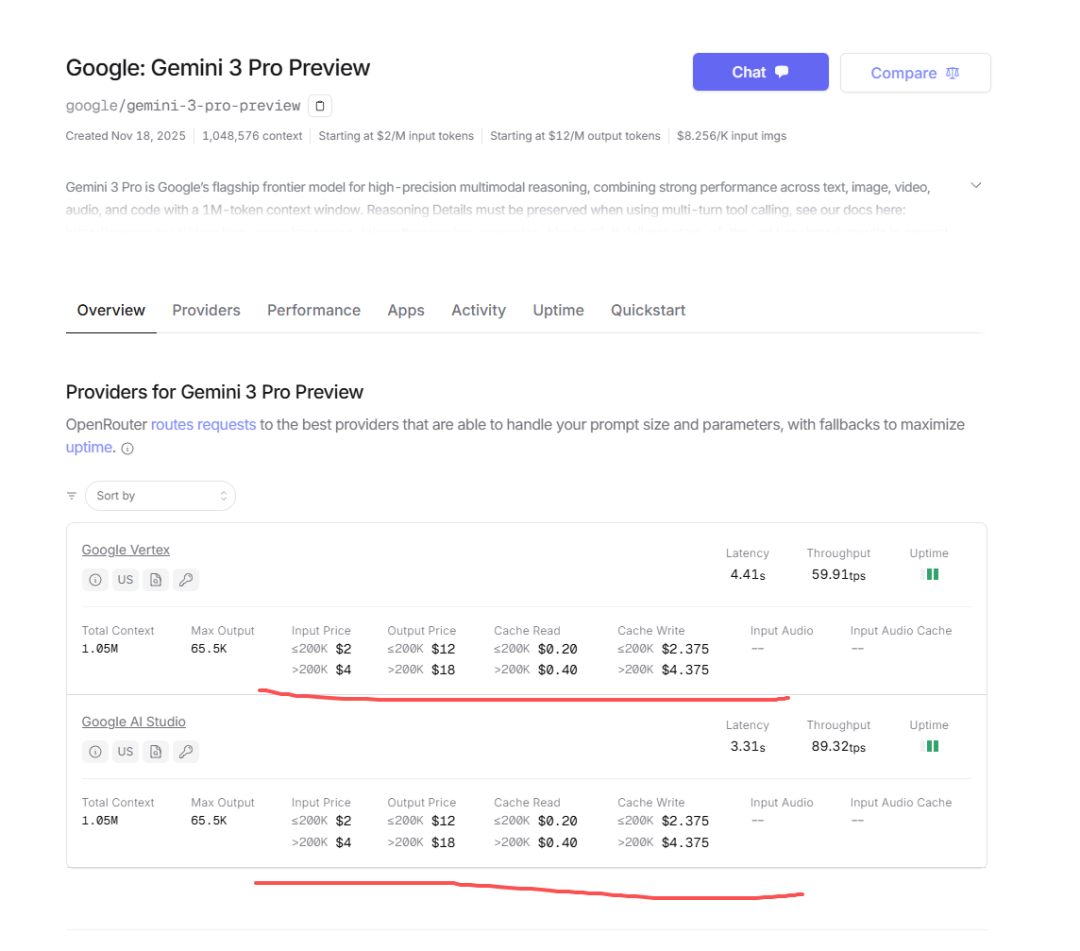Click the filter icon beside Sort by
Viewport: 1080px width, 951px height.
pos(72,496)
